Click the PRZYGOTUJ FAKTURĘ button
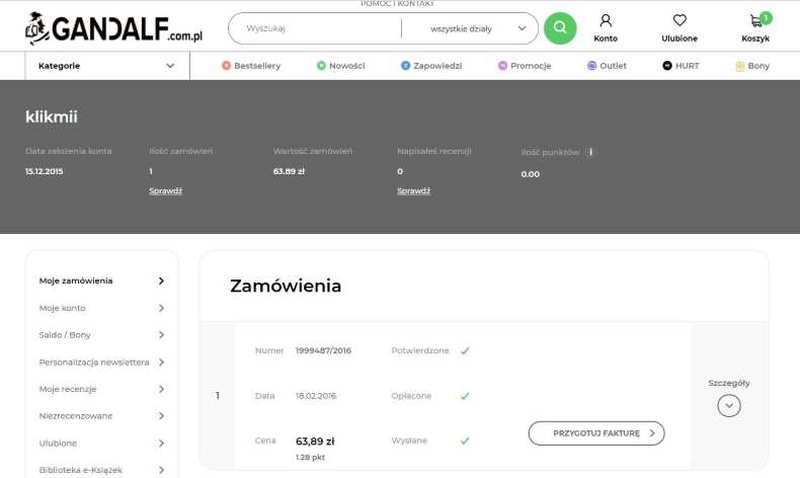The width and height of the screenshot is (800, 478). coord(596,433)
